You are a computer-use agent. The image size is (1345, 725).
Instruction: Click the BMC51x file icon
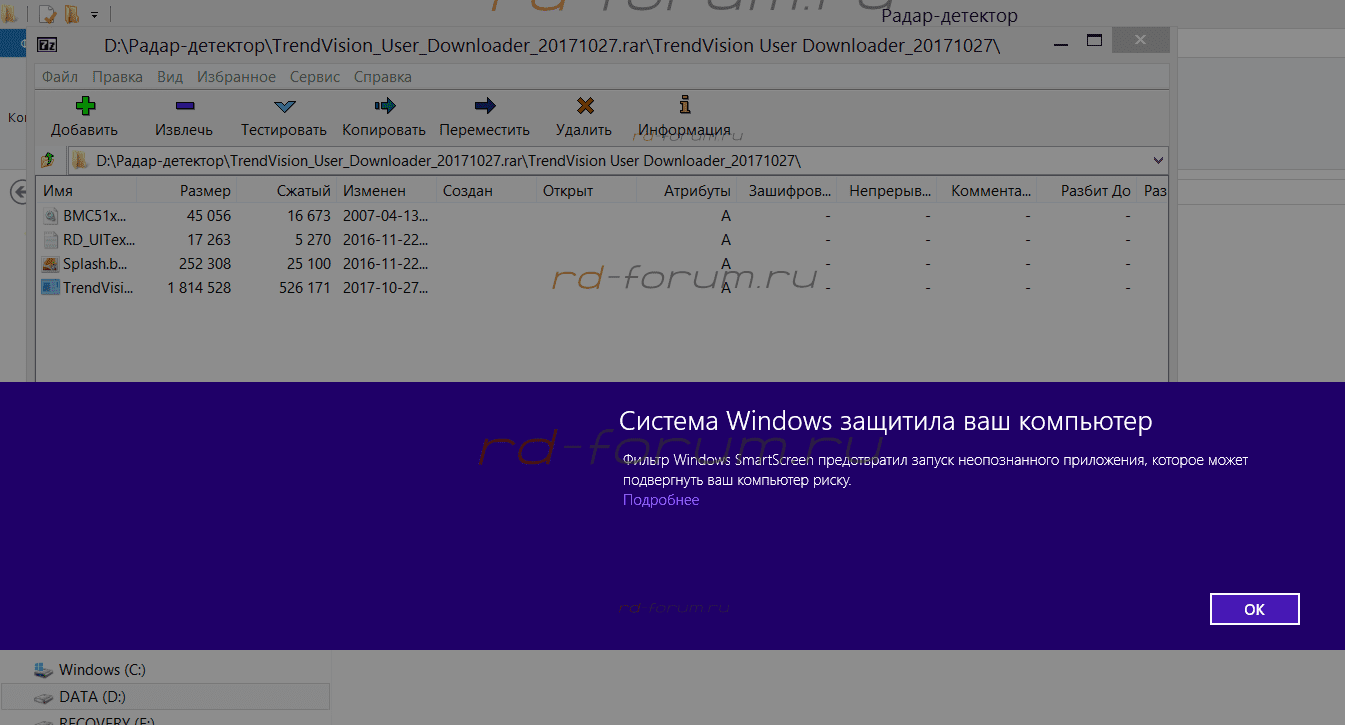pyautogui.click(x=52, y=216)
